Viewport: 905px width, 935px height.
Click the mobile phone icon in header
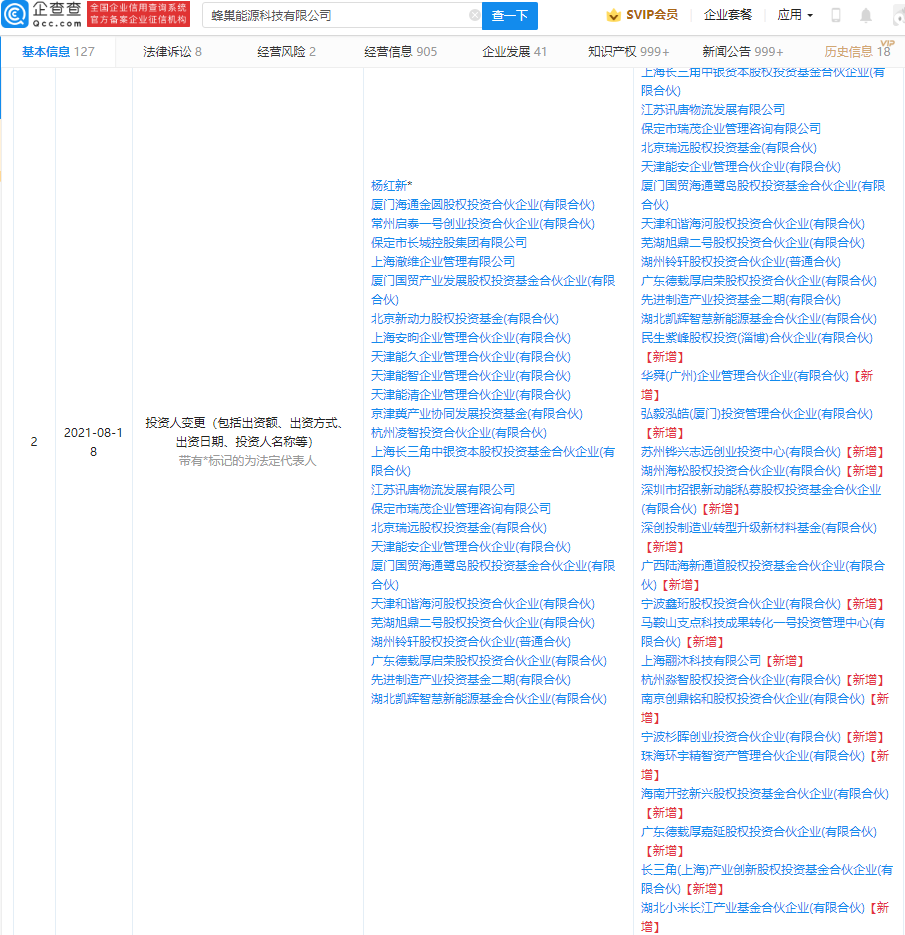pyautogui.click(x=836, y=16)
